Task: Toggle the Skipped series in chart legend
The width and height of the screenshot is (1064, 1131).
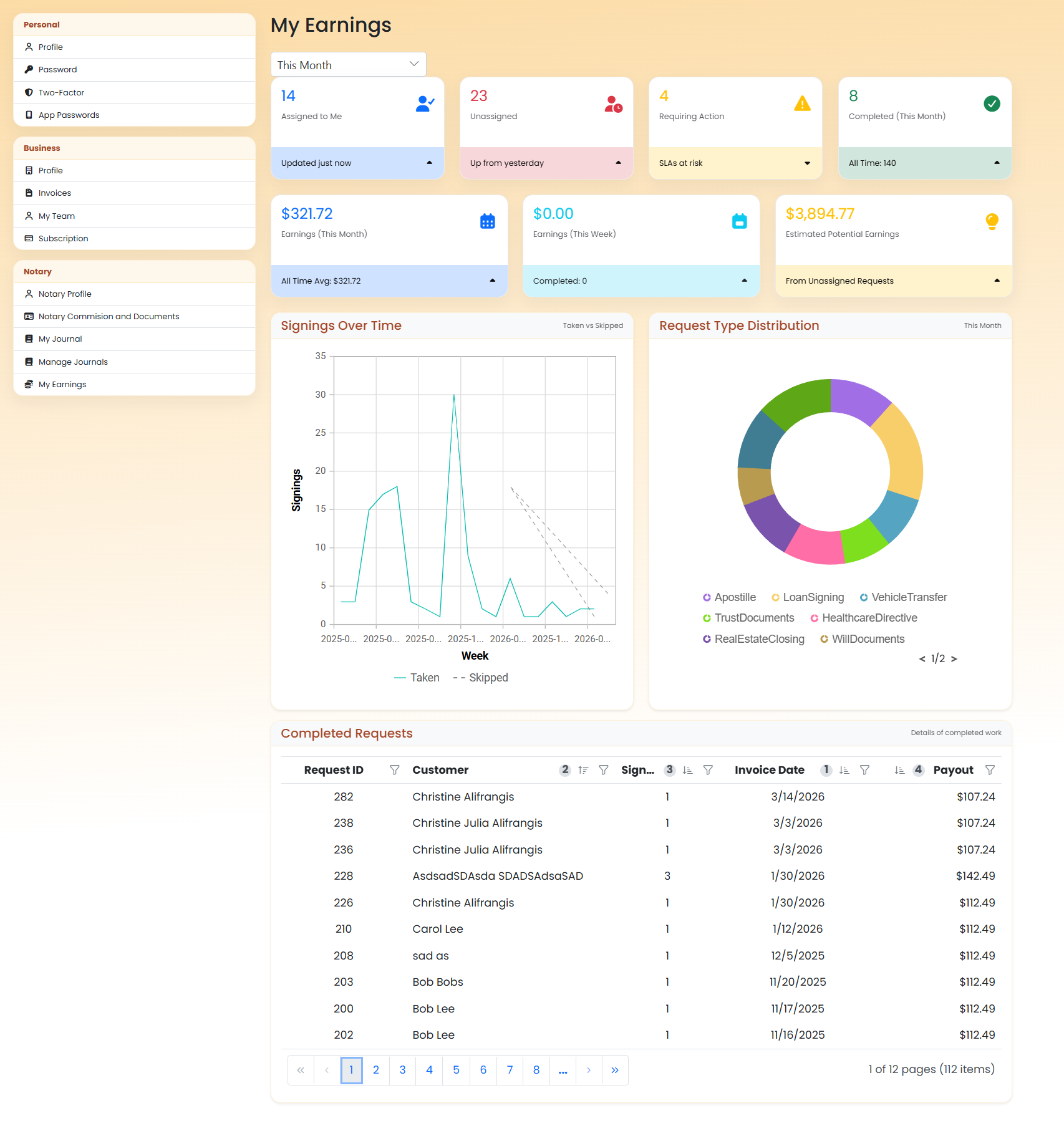Action: tap(480, 678)
